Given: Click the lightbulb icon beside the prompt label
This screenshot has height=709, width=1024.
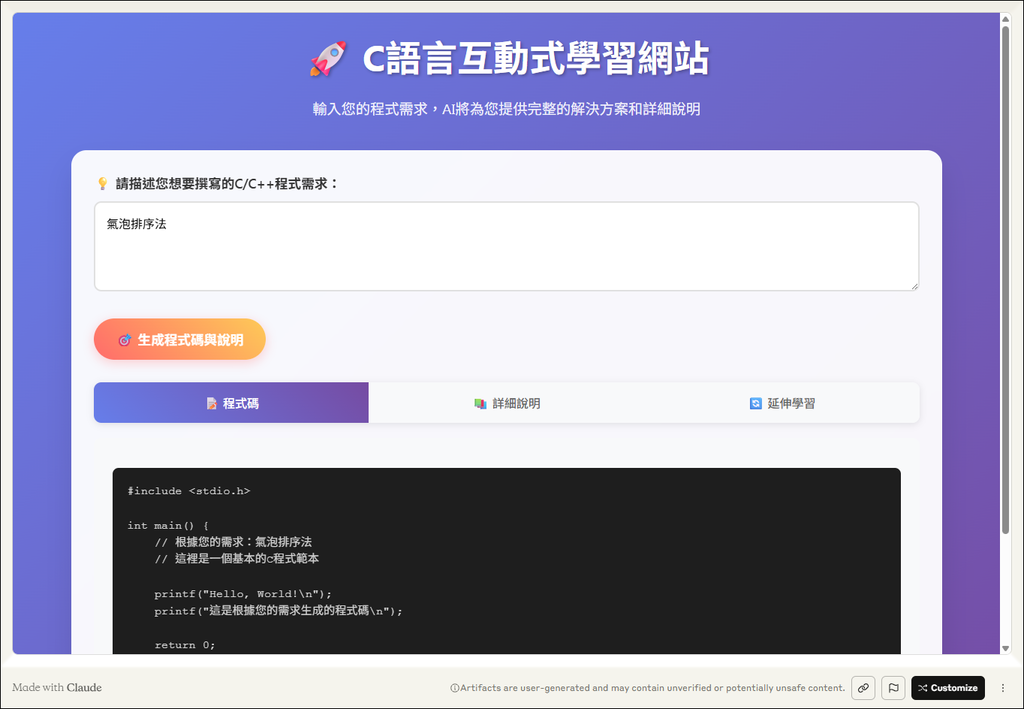Looking at the screenshot, I should 103,184.
